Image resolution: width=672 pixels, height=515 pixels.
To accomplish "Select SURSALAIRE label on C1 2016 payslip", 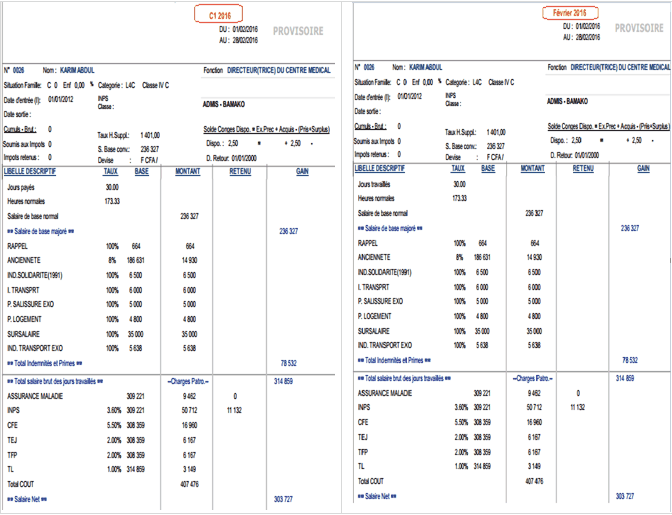I will (x=24, y=334).
